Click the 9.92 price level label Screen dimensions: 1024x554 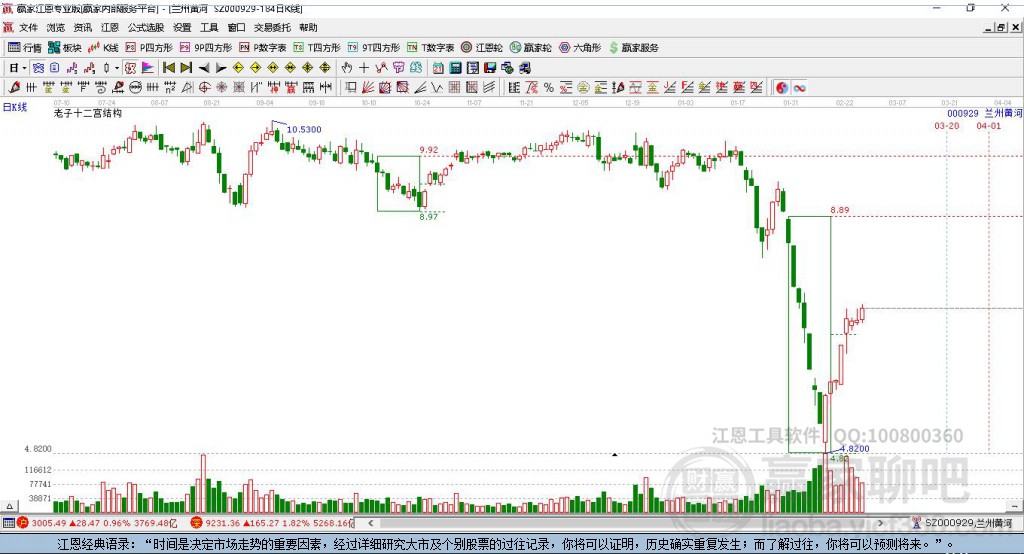click(x=429, y=150)
